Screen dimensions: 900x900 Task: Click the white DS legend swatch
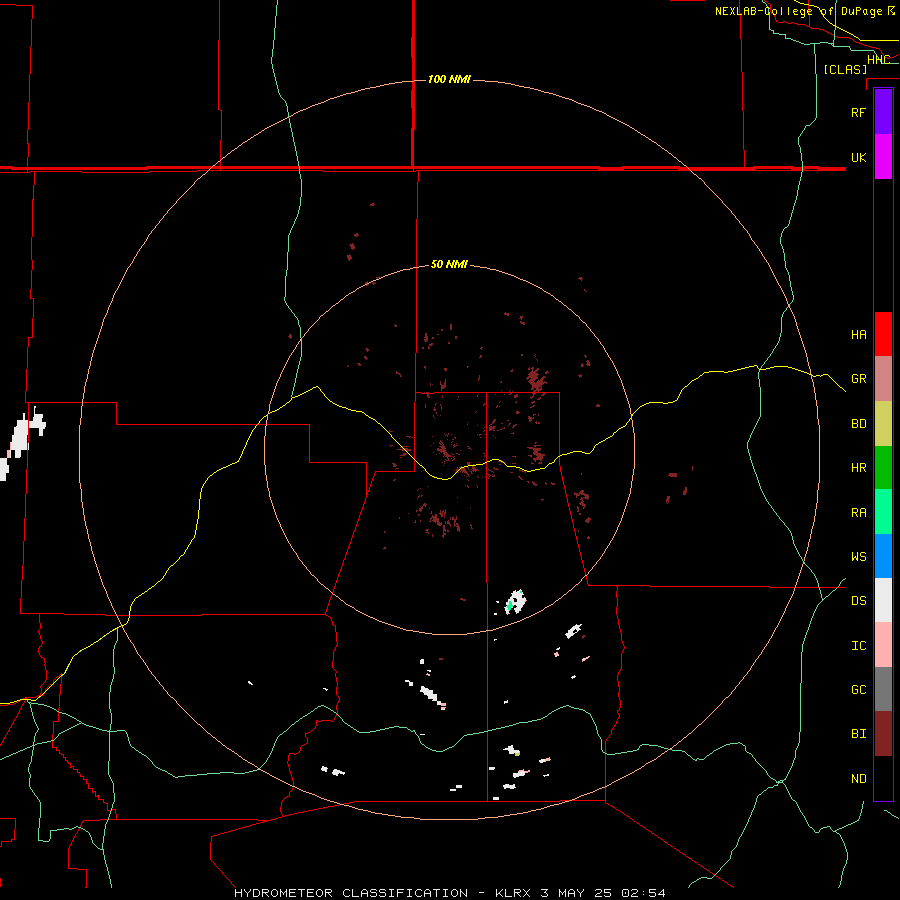pos(883,600)
